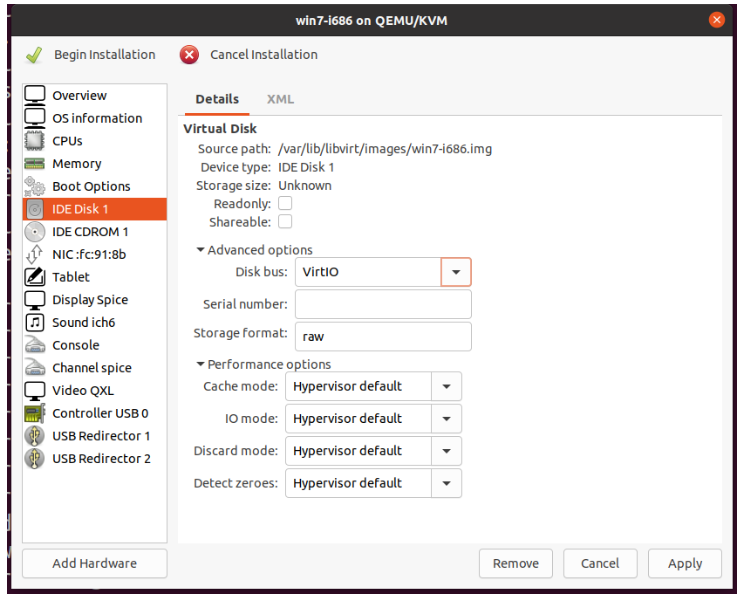
Task: Open the Disk bus VirtIO dropdown arrow
Action: [456, 272]
